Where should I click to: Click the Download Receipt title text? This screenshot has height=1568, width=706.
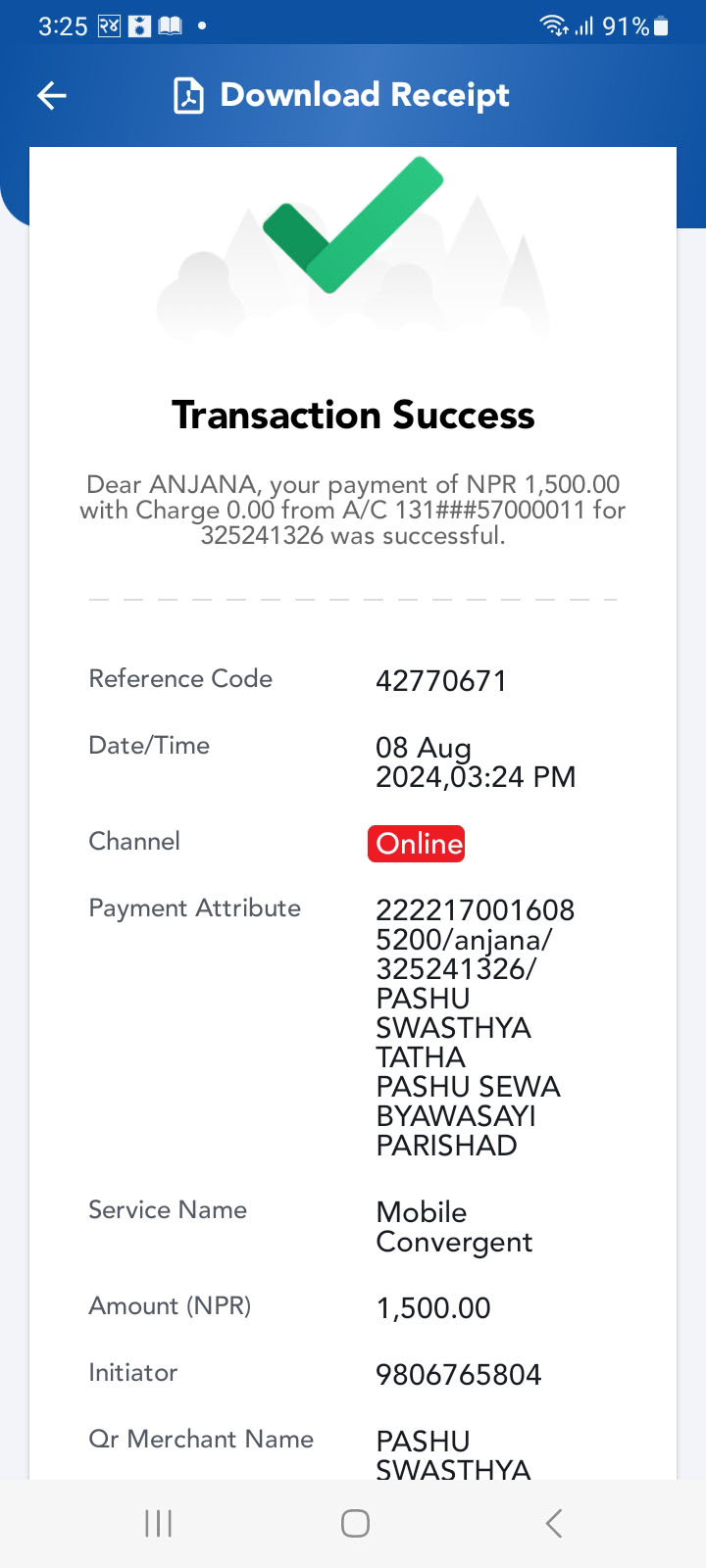point(365,95)
